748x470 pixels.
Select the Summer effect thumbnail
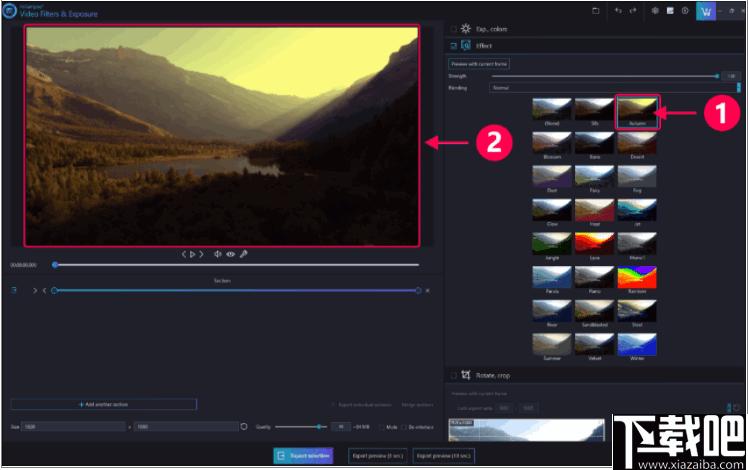pos(552,347)
